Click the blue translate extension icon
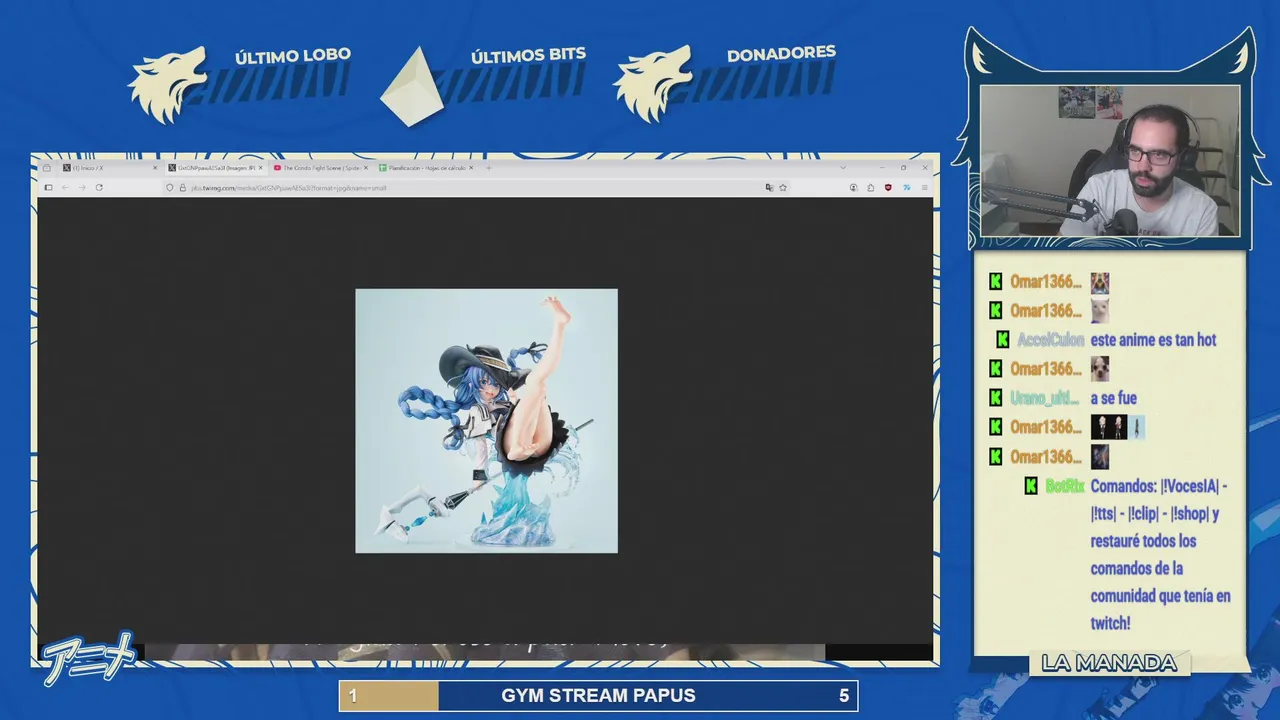This screenshot has width=1280, height=720. (907, 188)
